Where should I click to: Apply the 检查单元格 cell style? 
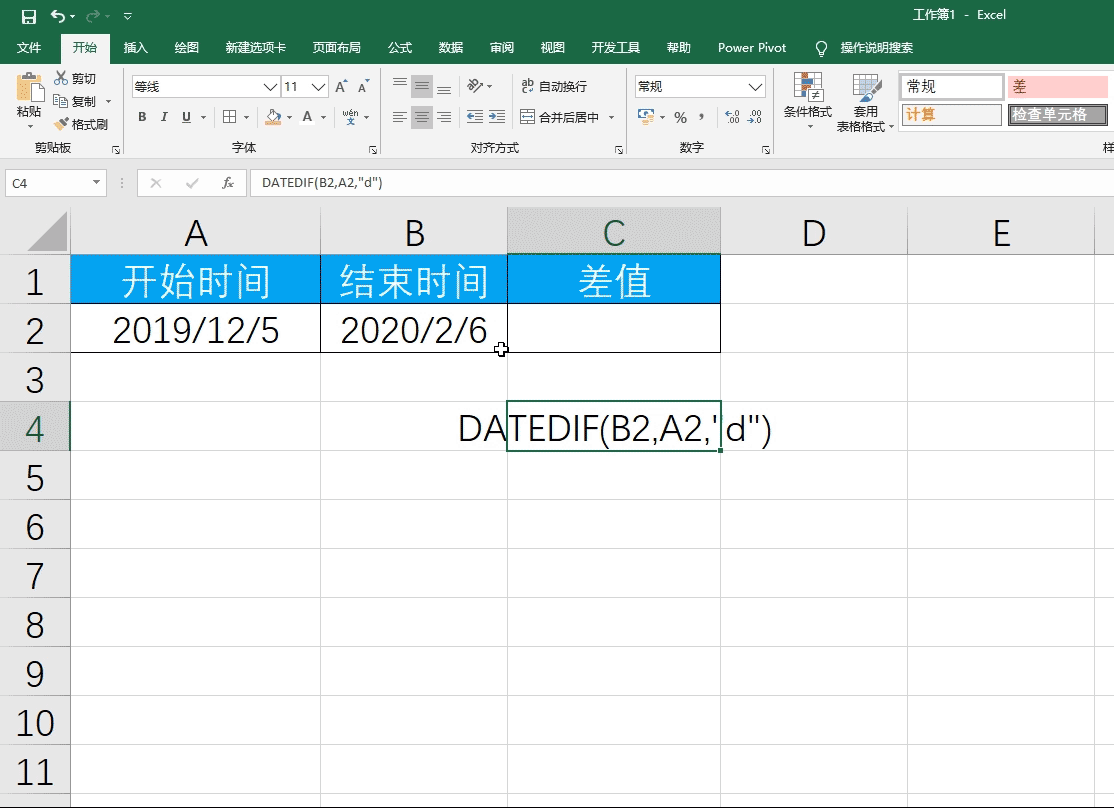point(1058,114)
